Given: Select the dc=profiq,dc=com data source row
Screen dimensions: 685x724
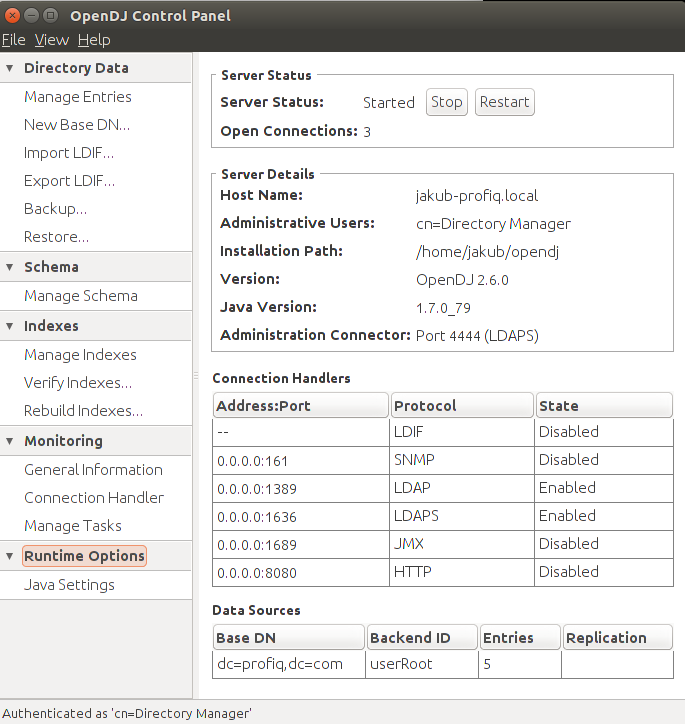Looking at the screenshot, I should pos(443,664).
